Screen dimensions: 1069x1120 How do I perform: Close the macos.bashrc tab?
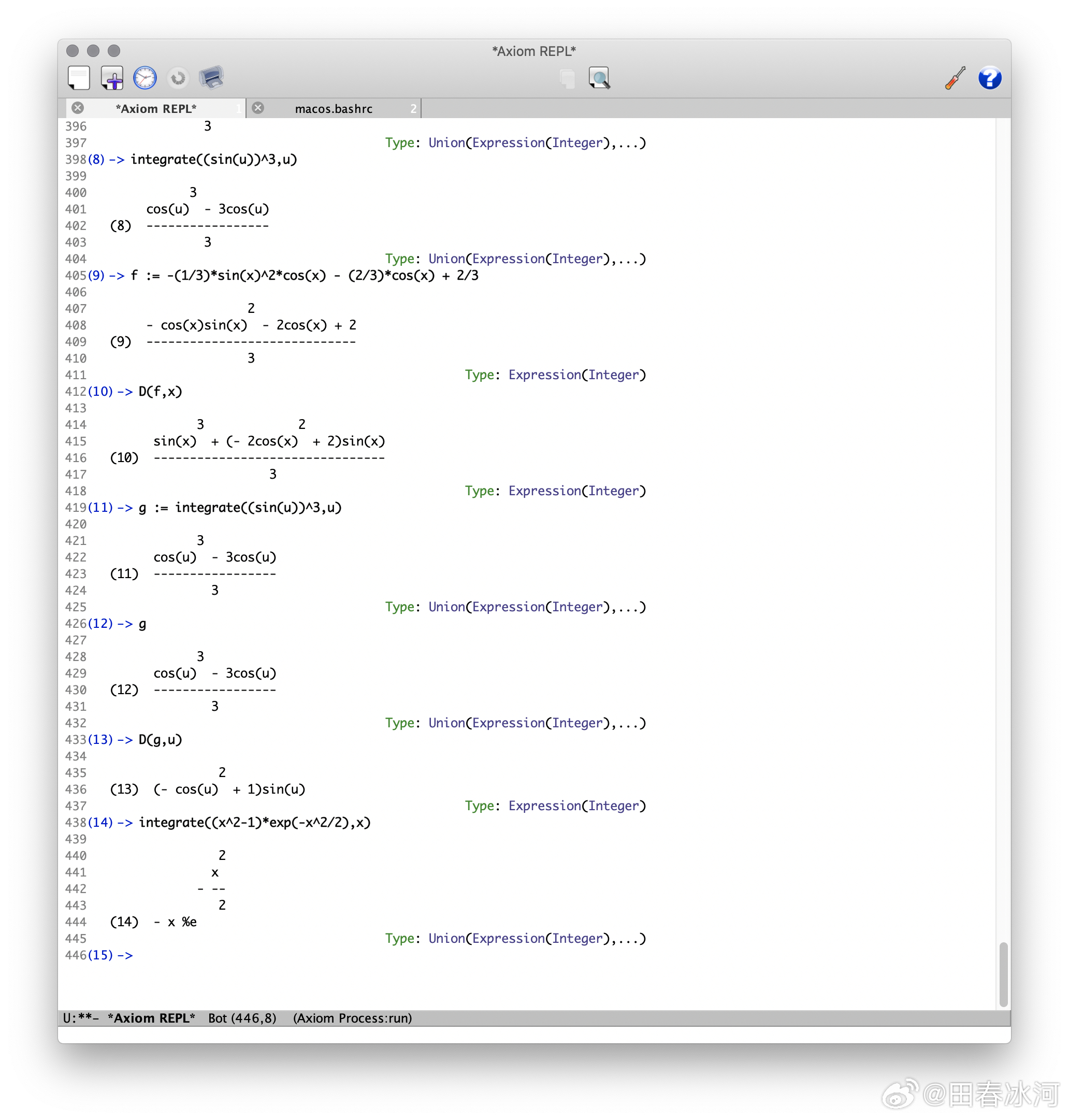[258, 108]
